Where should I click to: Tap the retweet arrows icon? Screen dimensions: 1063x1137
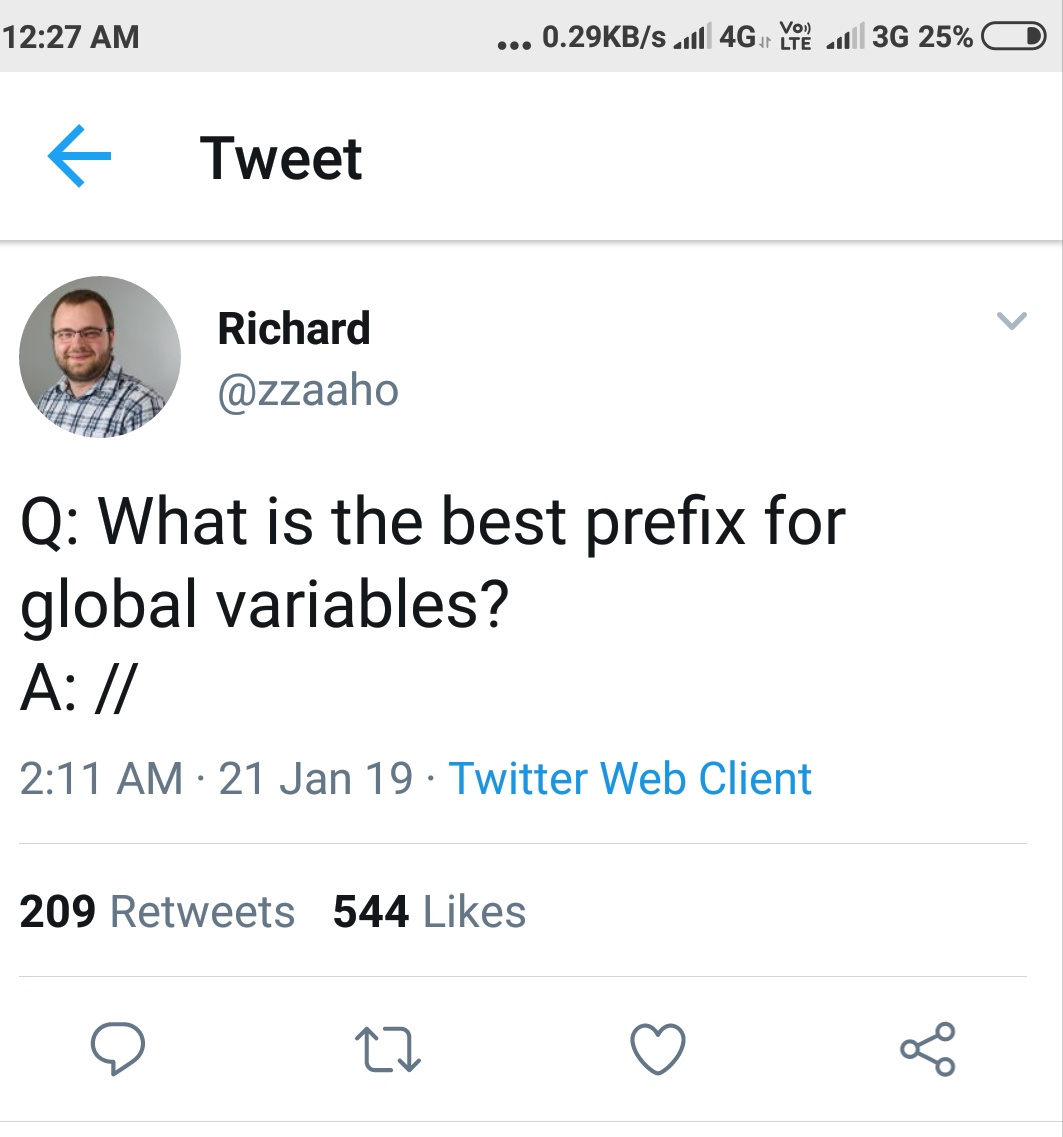389,1050
